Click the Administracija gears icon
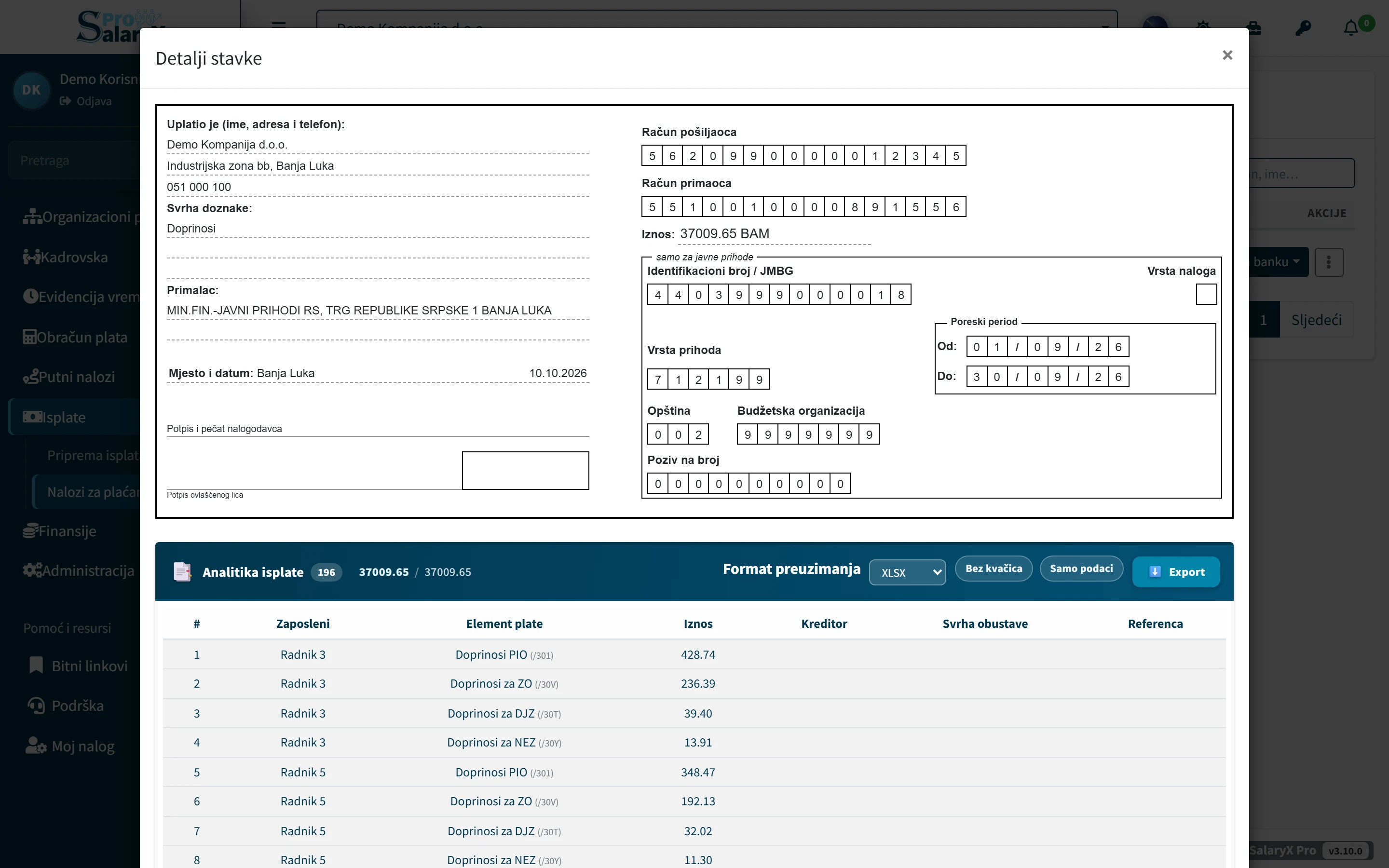The height and width of the screenshot is (868, 1389). 32,570
